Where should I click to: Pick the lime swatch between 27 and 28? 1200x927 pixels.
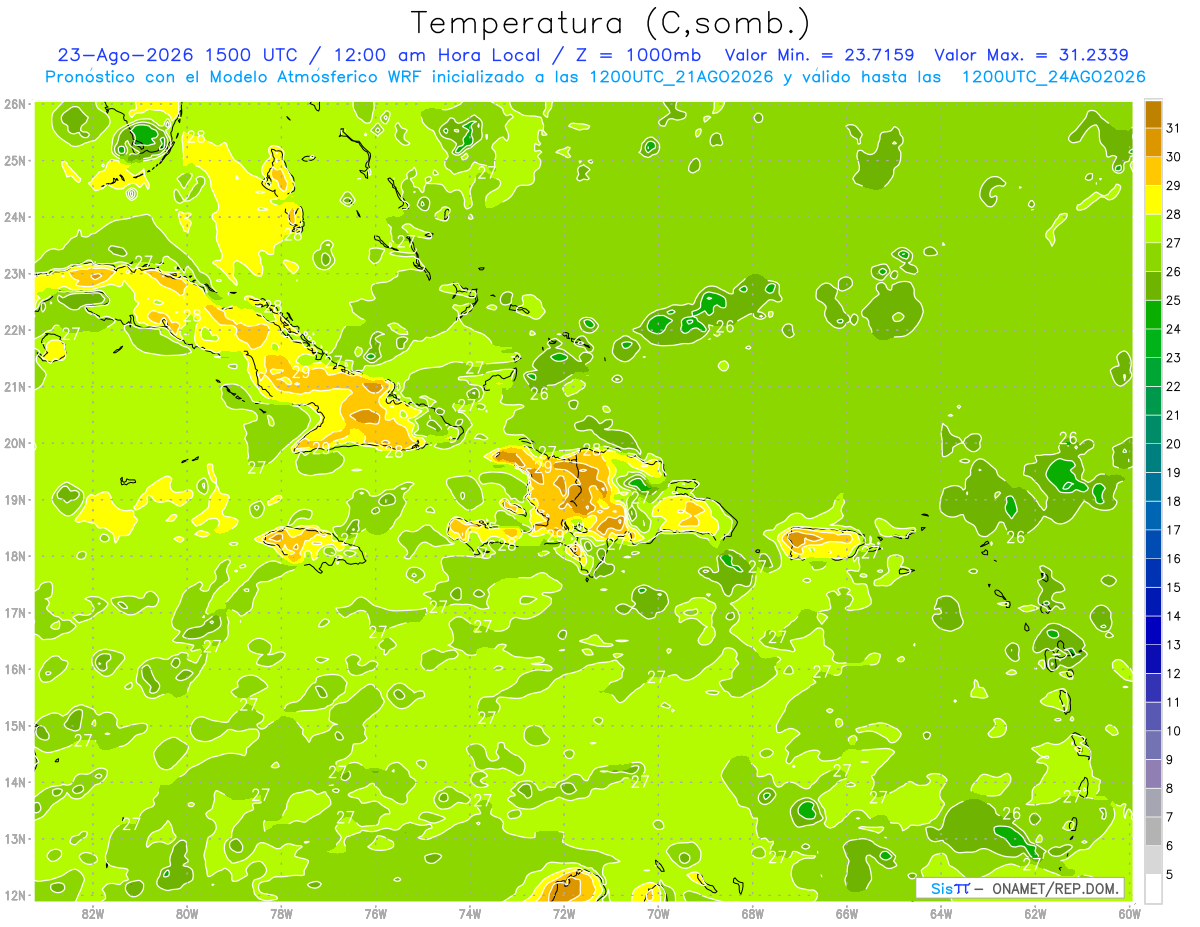pos(1153,228)
